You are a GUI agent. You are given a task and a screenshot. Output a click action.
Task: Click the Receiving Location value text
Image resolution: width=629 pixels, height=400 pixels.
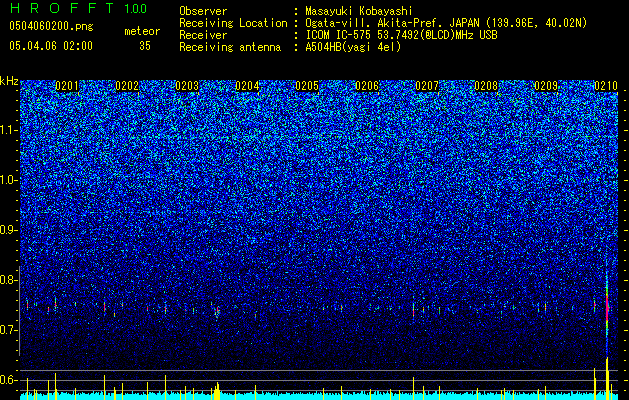tap(446, 24)
